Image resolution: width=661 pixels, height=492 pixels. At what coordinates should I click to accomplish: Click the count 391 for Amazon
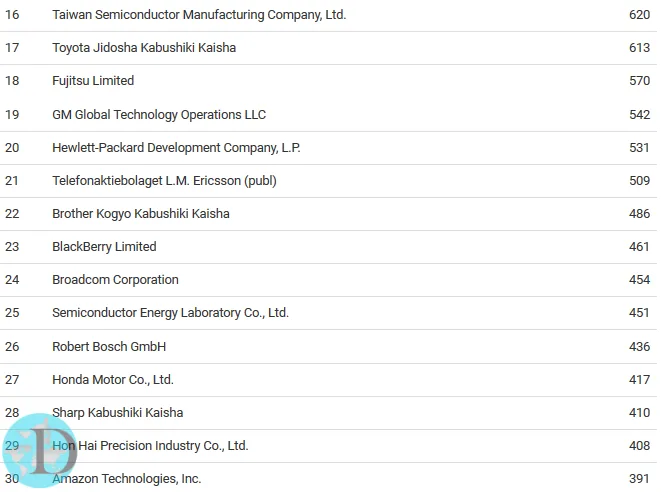(639, 479)
